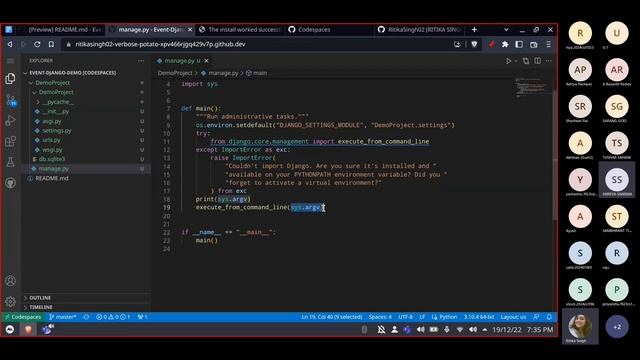Change encoding via UTF-8 status entry
Screen dimensions: 640x360
pyautogui.click(x=405, y=317)
